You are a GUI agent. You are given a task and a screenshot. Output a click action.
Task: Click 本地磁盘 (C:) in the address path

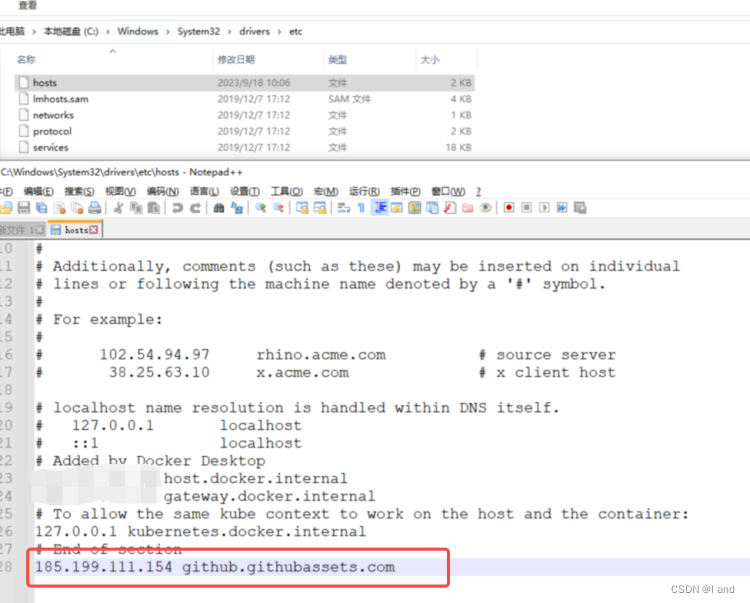click(x=71, y=32)
